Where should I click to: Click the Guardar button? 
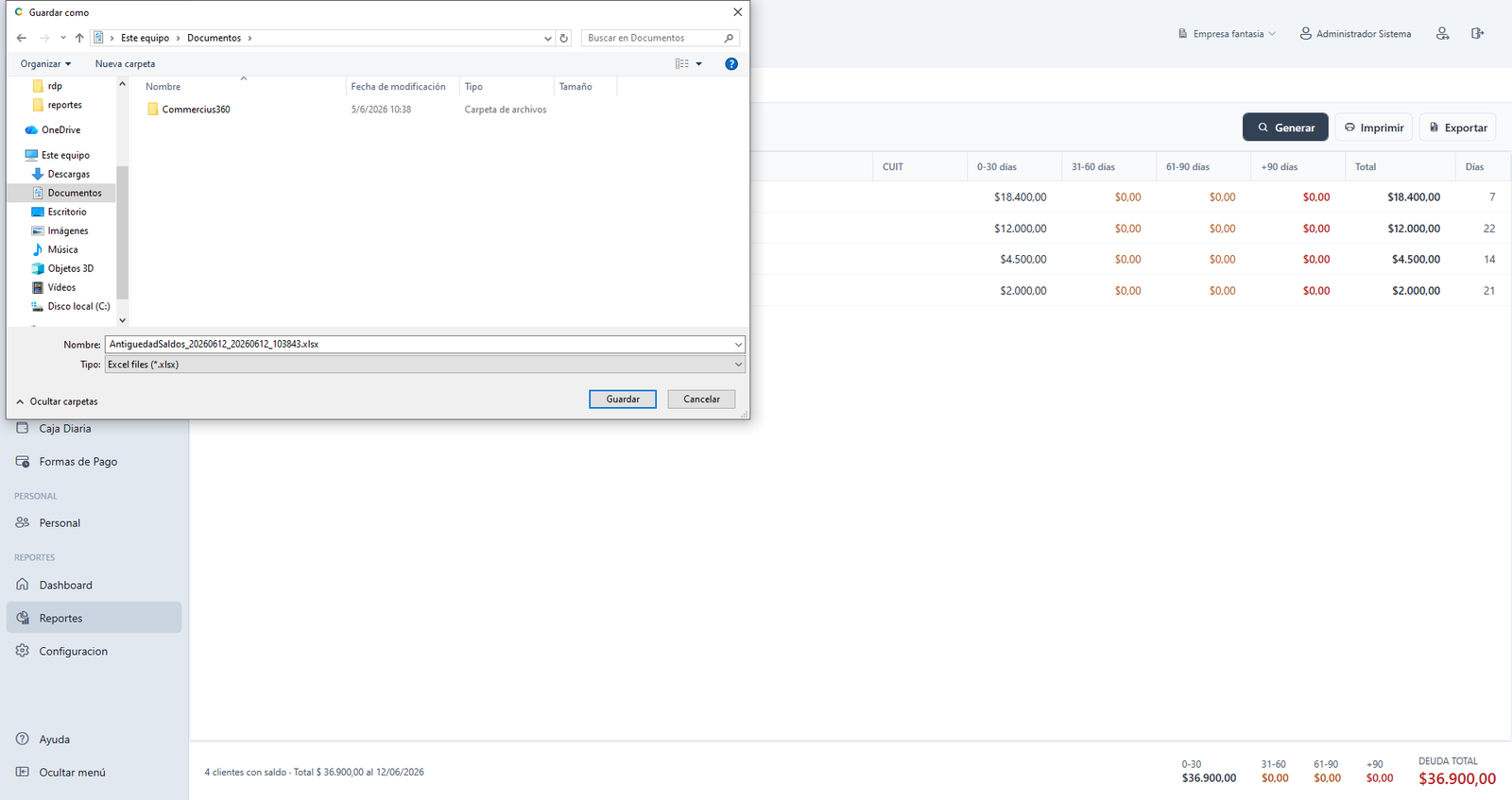623,400
